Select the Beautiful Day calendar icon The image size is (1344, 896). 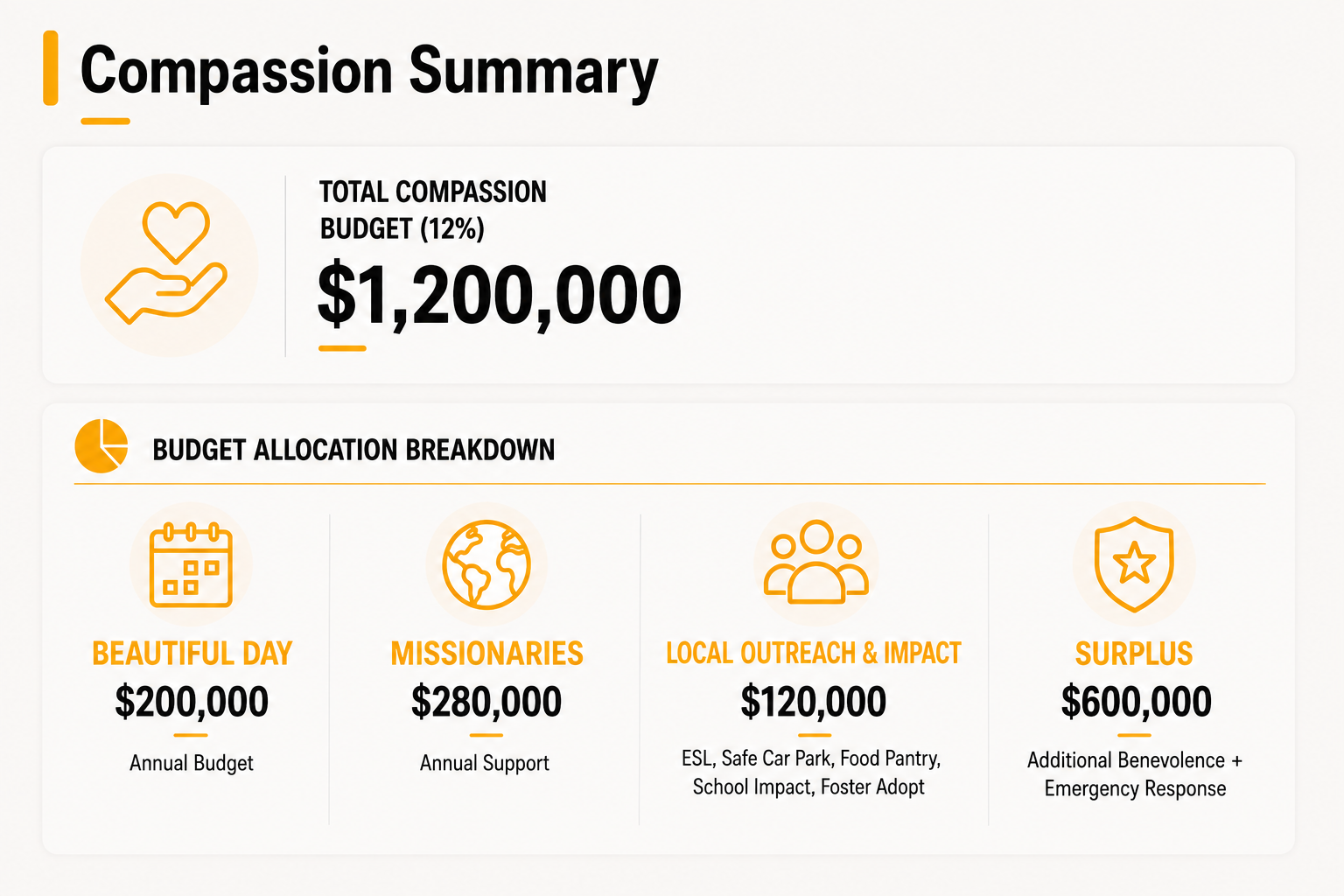(191, 564)
